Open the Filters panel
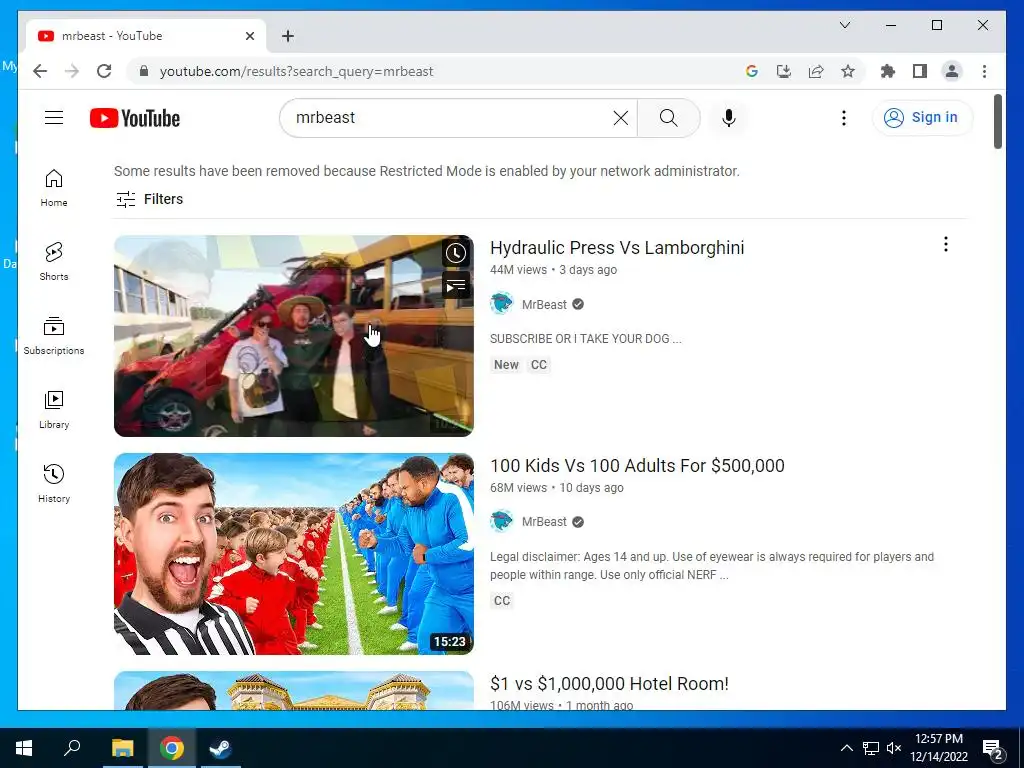Image resolution: width=1024 pixels, height=768 pixels. pos(150,199)
